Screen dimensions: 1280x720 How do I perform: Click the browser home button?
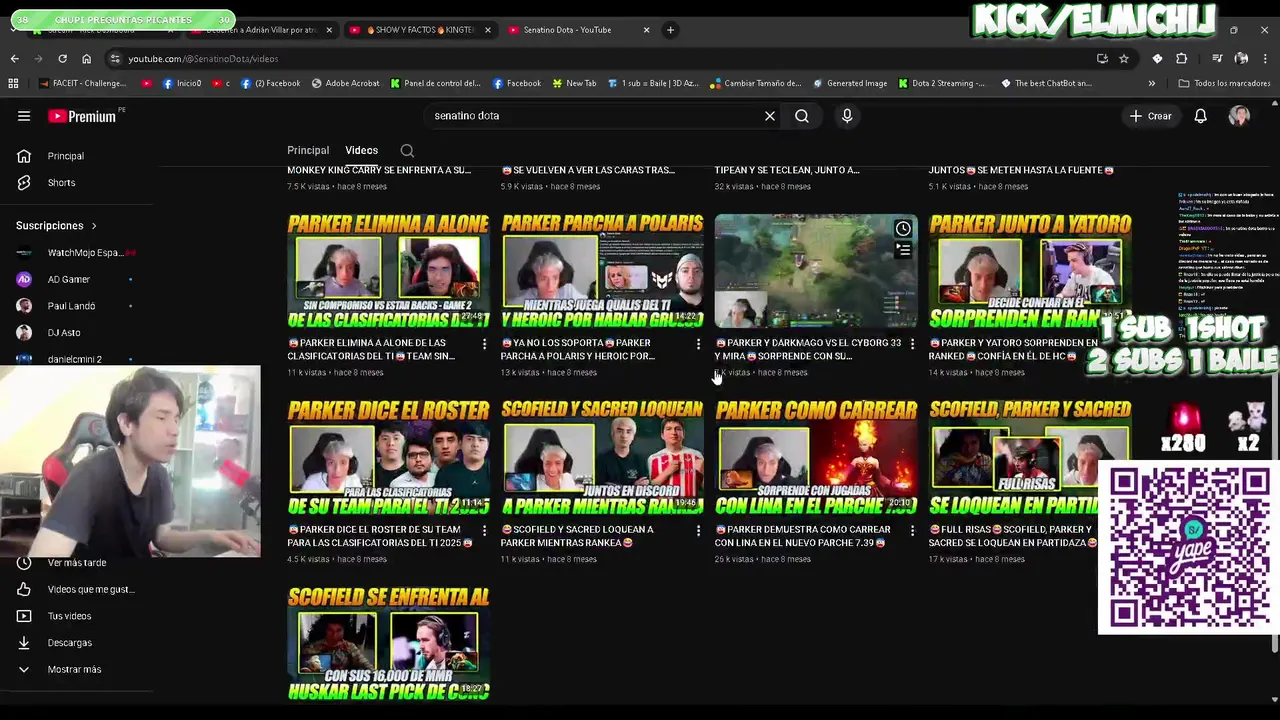(x=86, y=59)
